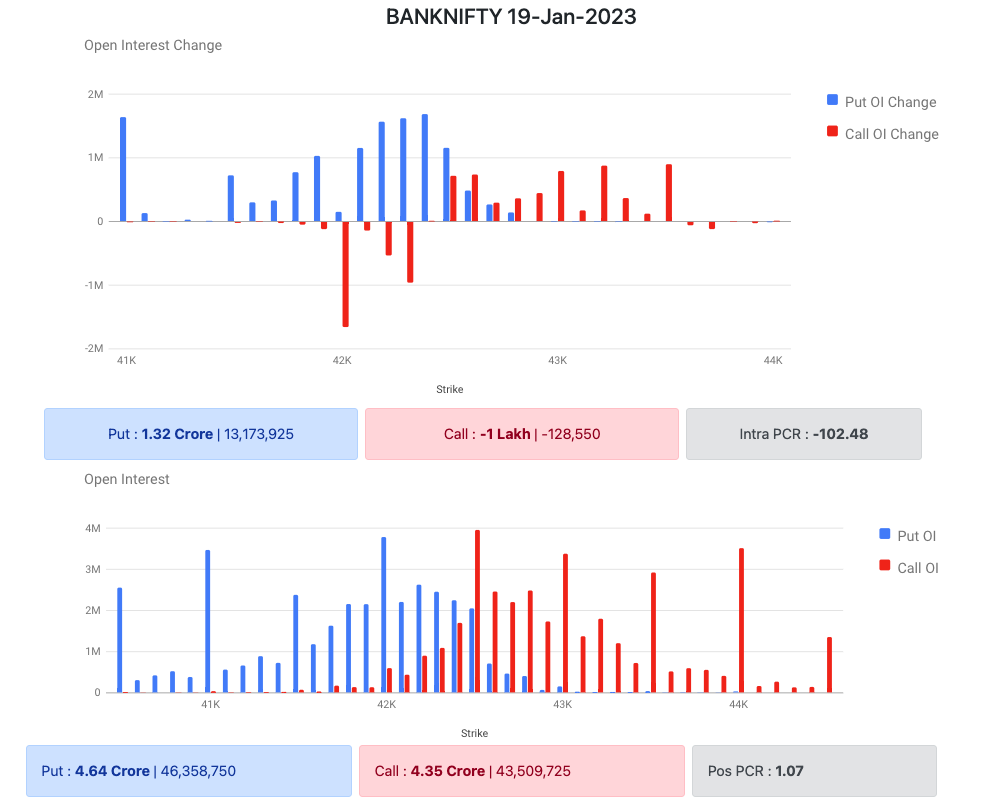982x808 pixels.
Task: Click the Call -1 Lakh summary box
Action: [x=522, y=434]
